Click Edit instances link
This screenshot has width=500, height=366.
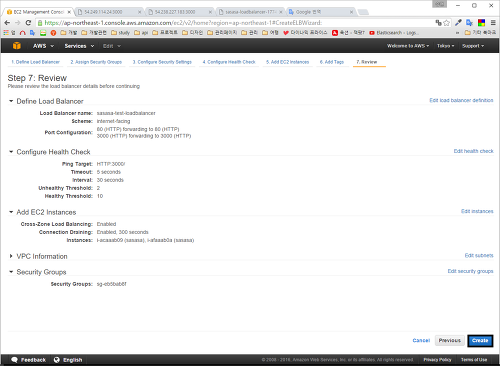(477, 211)
